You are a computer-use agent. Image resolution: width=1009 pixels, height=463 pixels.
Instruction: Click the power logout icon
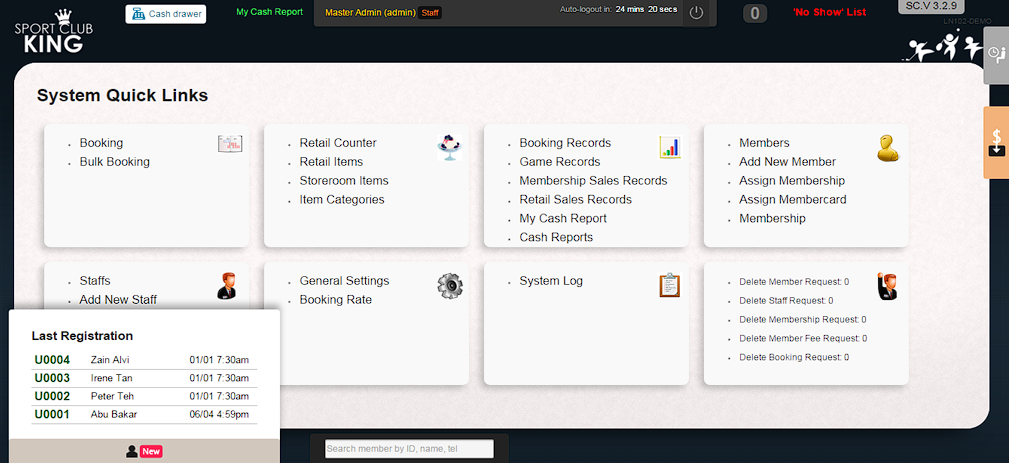[697, 13]
